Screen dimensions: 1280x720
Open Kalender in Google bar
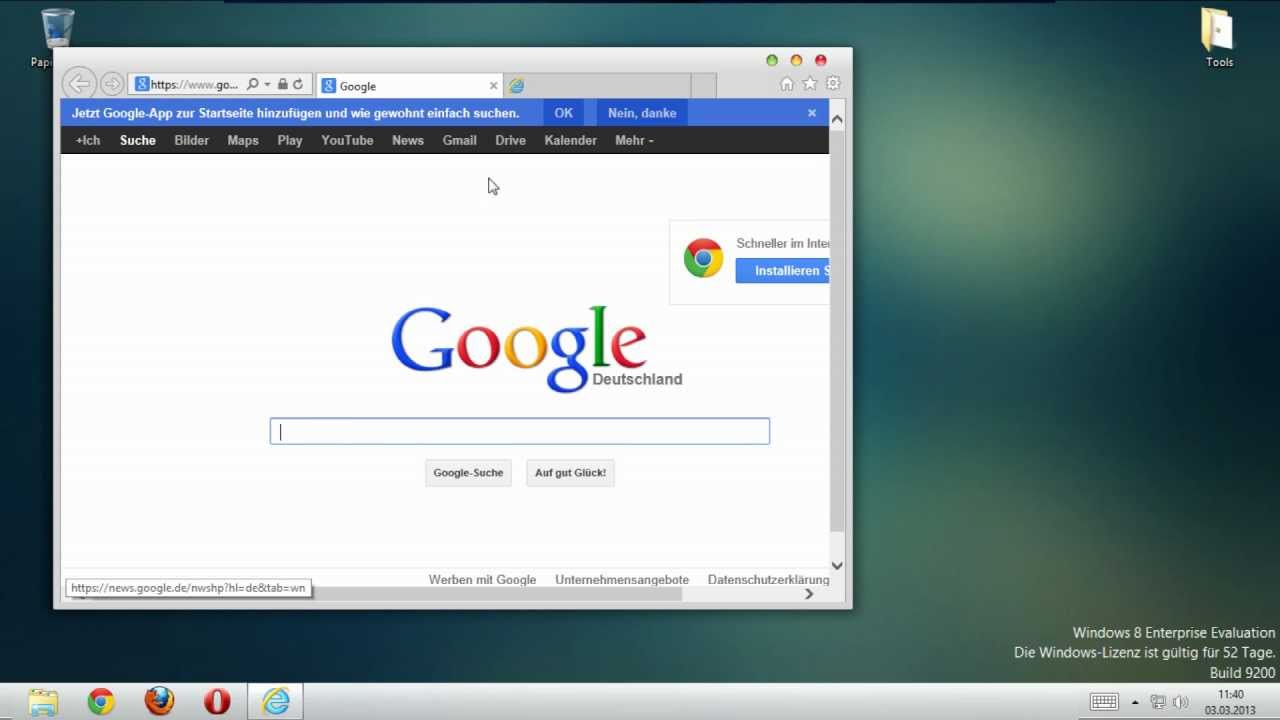[x=571, y=140]
